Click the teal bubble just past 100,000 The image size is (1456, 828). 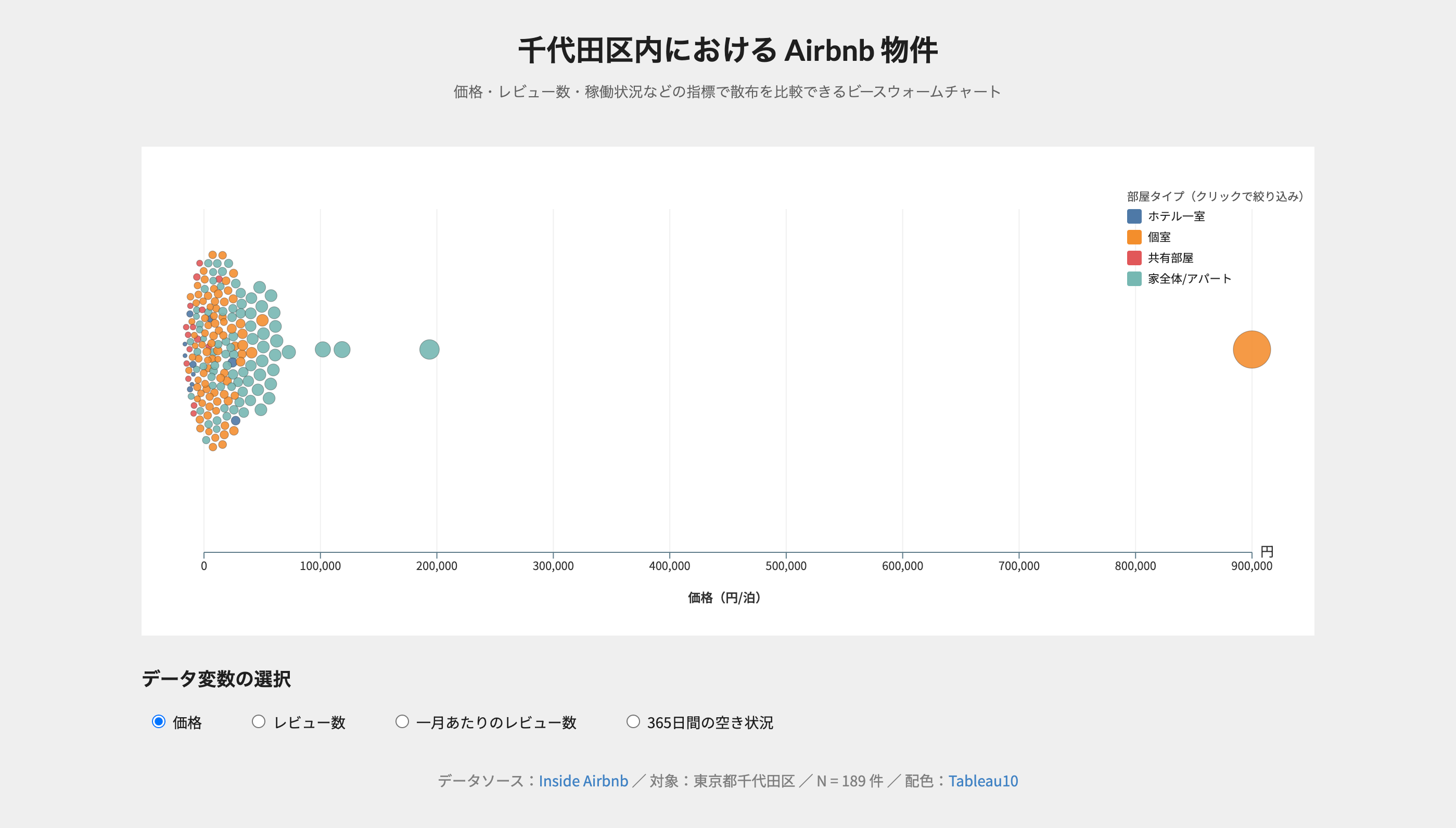[323, 350]
